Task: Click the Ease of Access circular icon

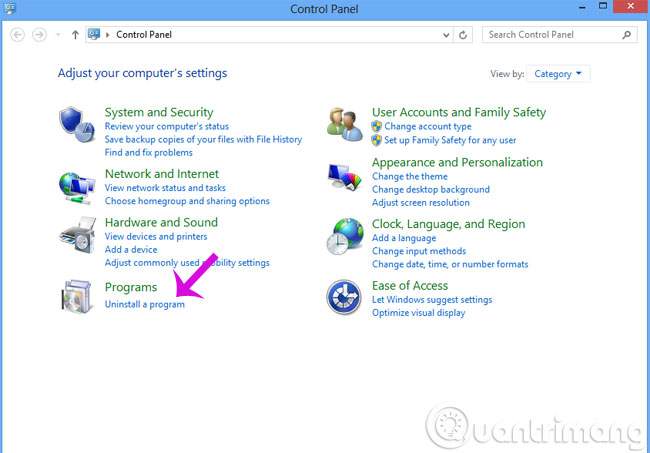Action: (344, 297)
